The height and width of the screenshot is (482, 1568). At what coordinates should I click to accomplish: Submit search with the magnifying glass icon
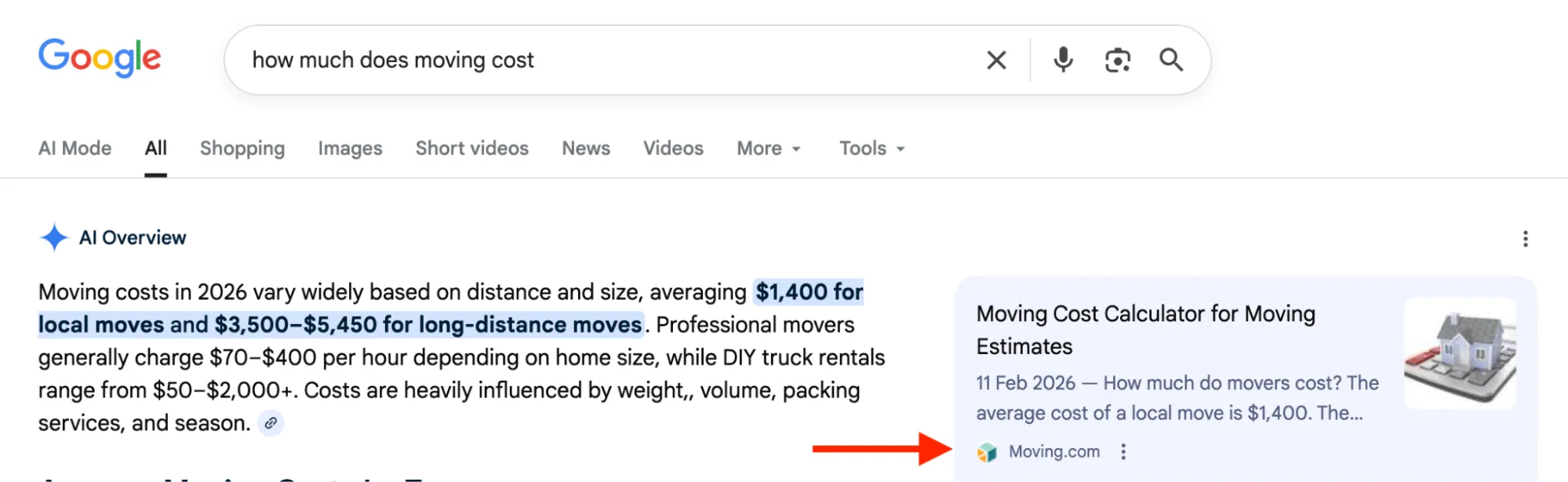point(1171,60)
